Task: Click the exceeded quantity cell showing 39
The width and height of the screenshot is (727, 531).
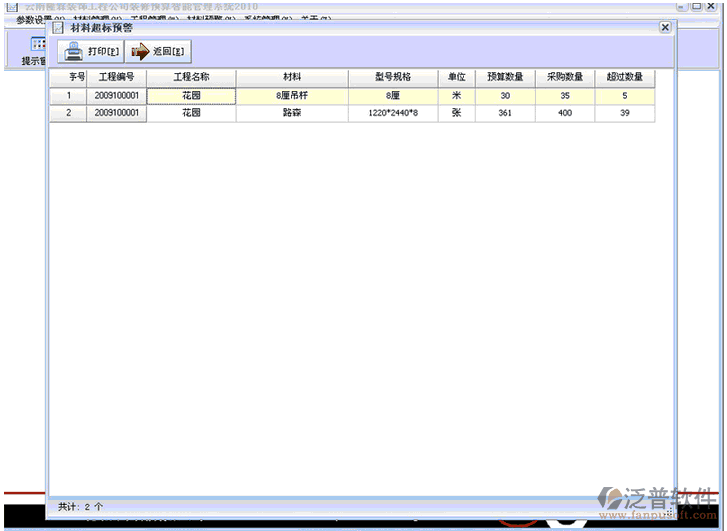Action: [x=625, y=114]
